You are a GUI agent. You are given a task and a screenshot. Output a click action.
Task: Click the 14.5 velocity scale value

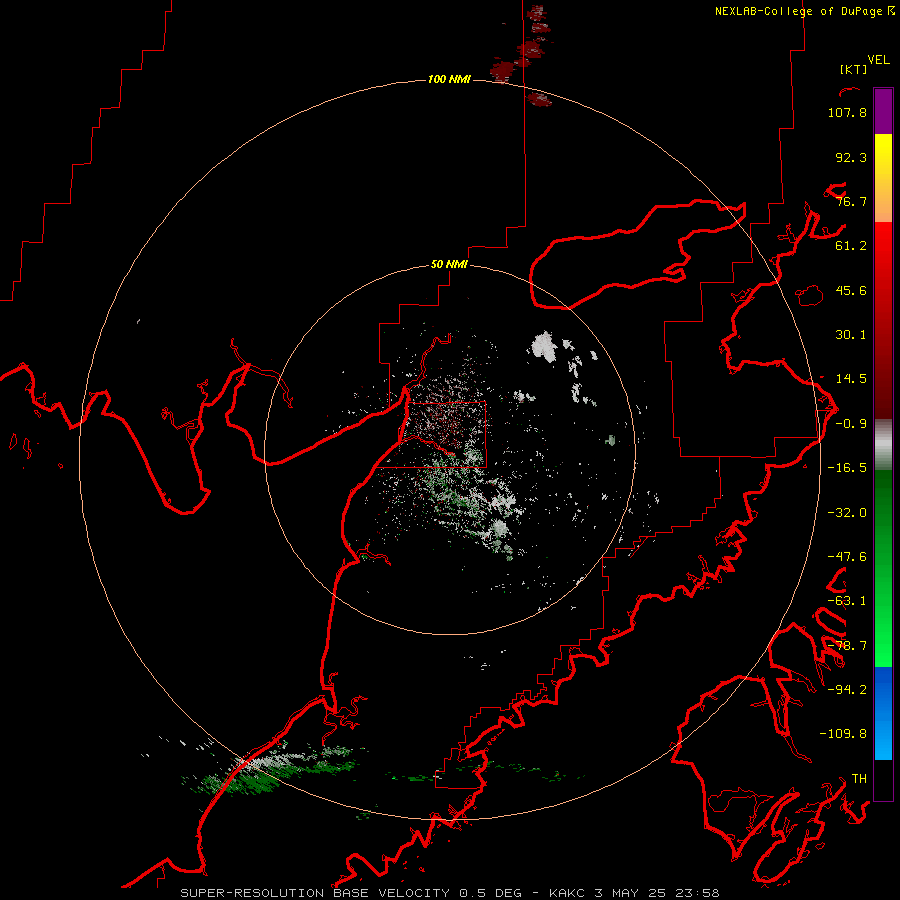[x=851, y=379]
